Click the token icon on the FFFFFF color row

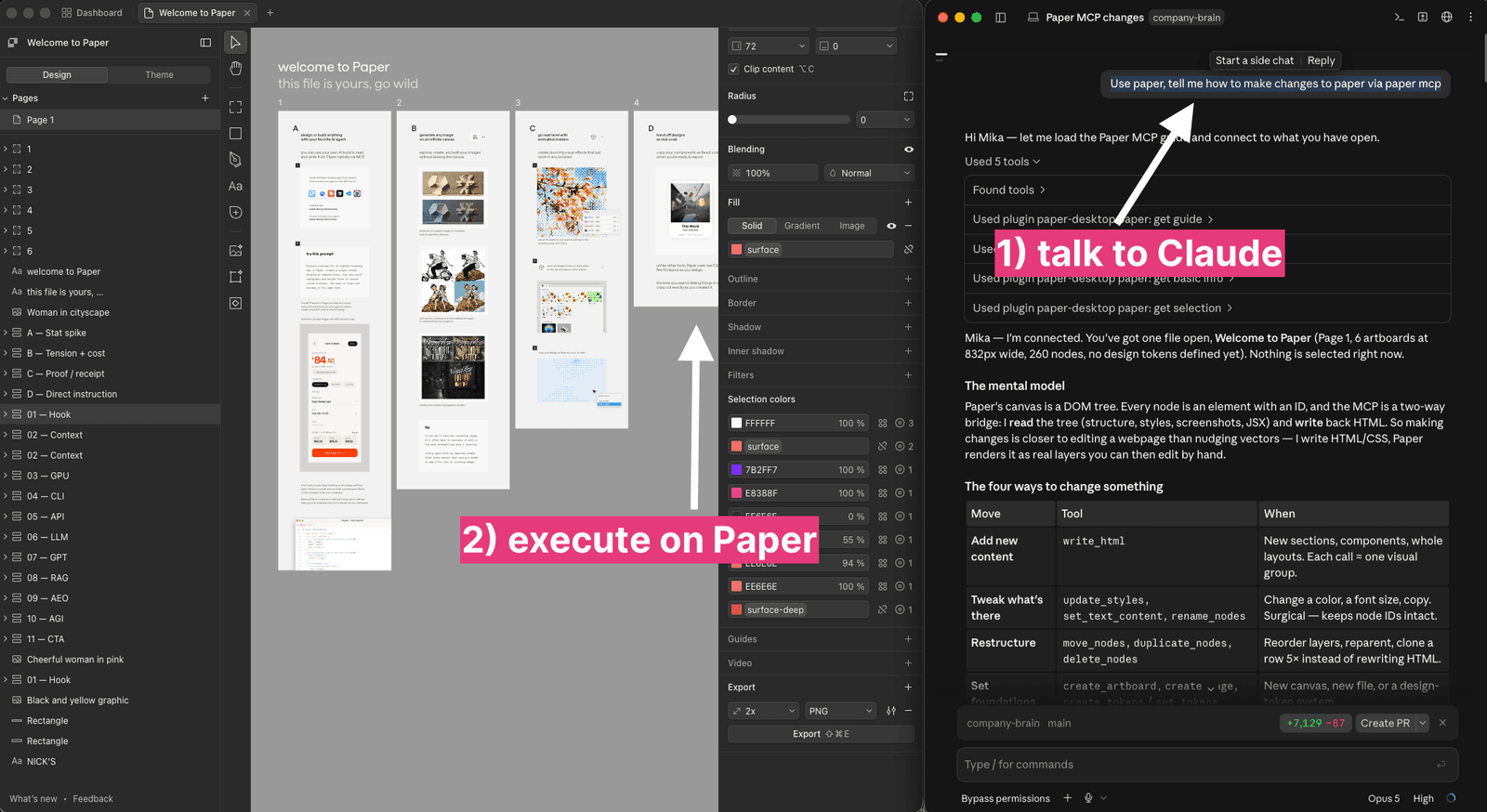click(x=883, y=423)
